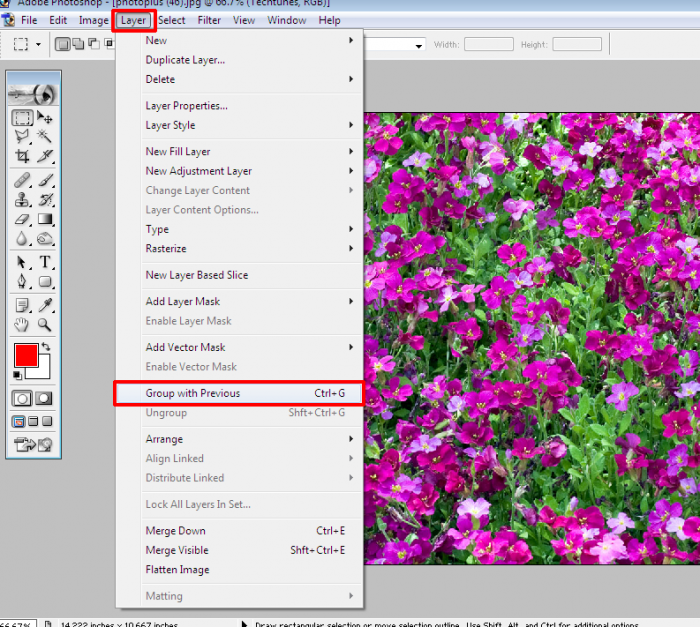
Task: Choose Flatten Image from Layer menu
Action: click(178, 570)
